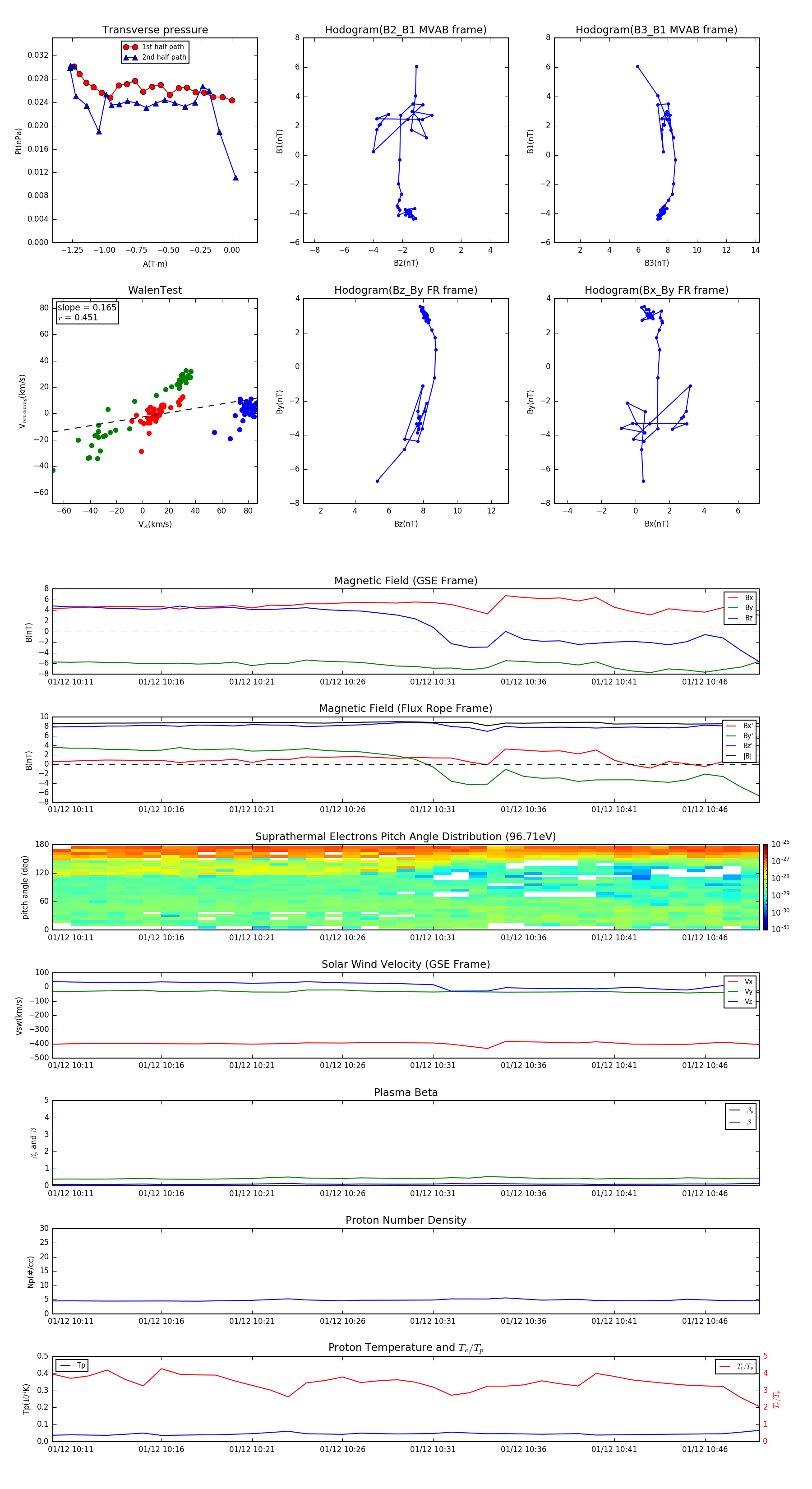This screenshot has height=1489, width=812.
Task: Click 'Hodogram(Bz_By FR frame)' title
Action: pyautogui.click(x=406, y=290)
